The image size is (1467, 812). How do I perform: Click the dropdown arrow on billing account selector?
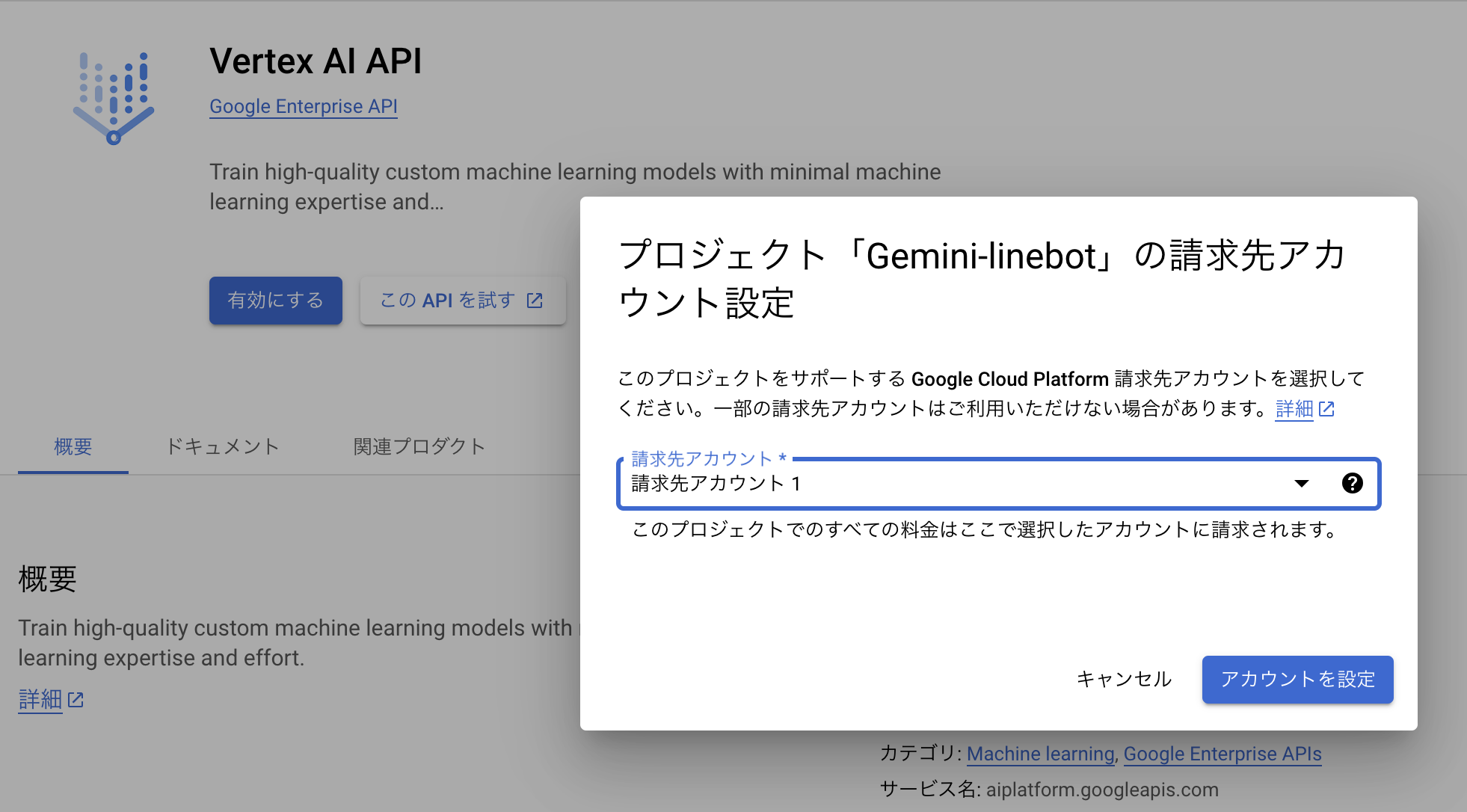[x=1302, y=484]
